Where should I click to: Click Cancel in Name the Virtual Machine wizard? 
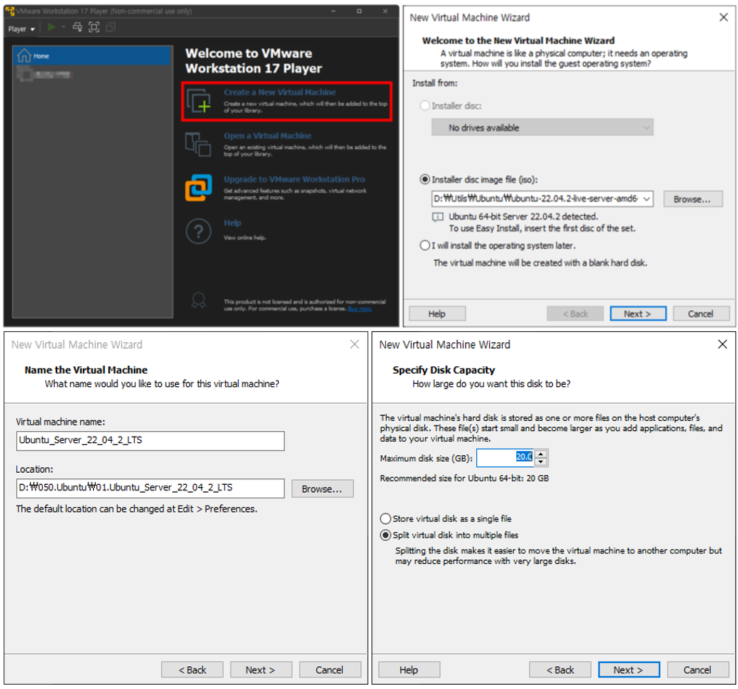[330, 670]
